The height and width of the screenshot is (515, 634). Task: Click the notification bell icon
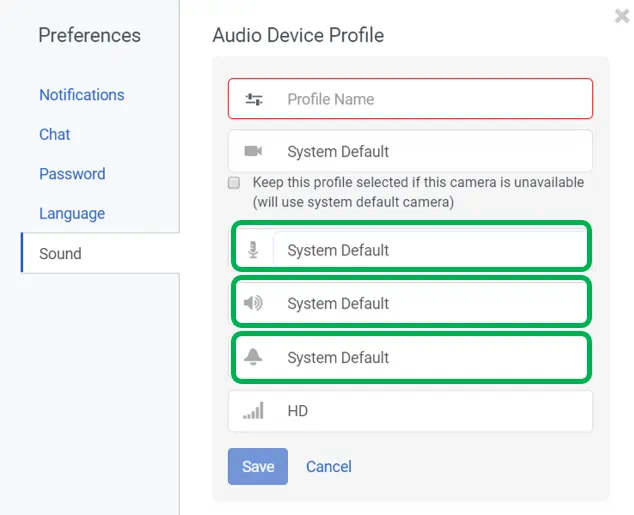(x=253, y=357)
